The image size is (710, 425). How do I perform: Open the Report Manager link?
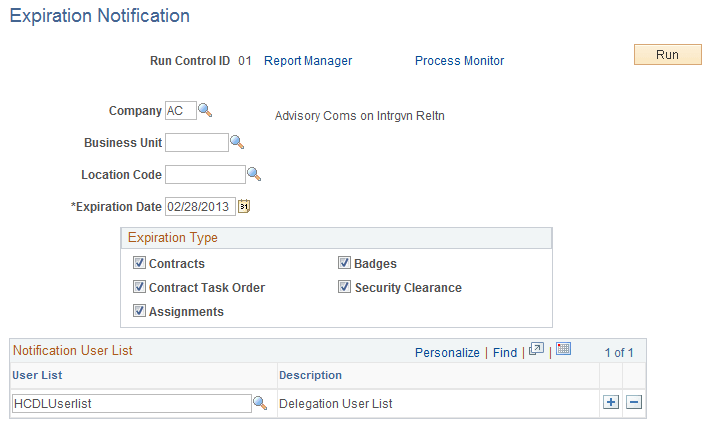(x=308, y=61)
